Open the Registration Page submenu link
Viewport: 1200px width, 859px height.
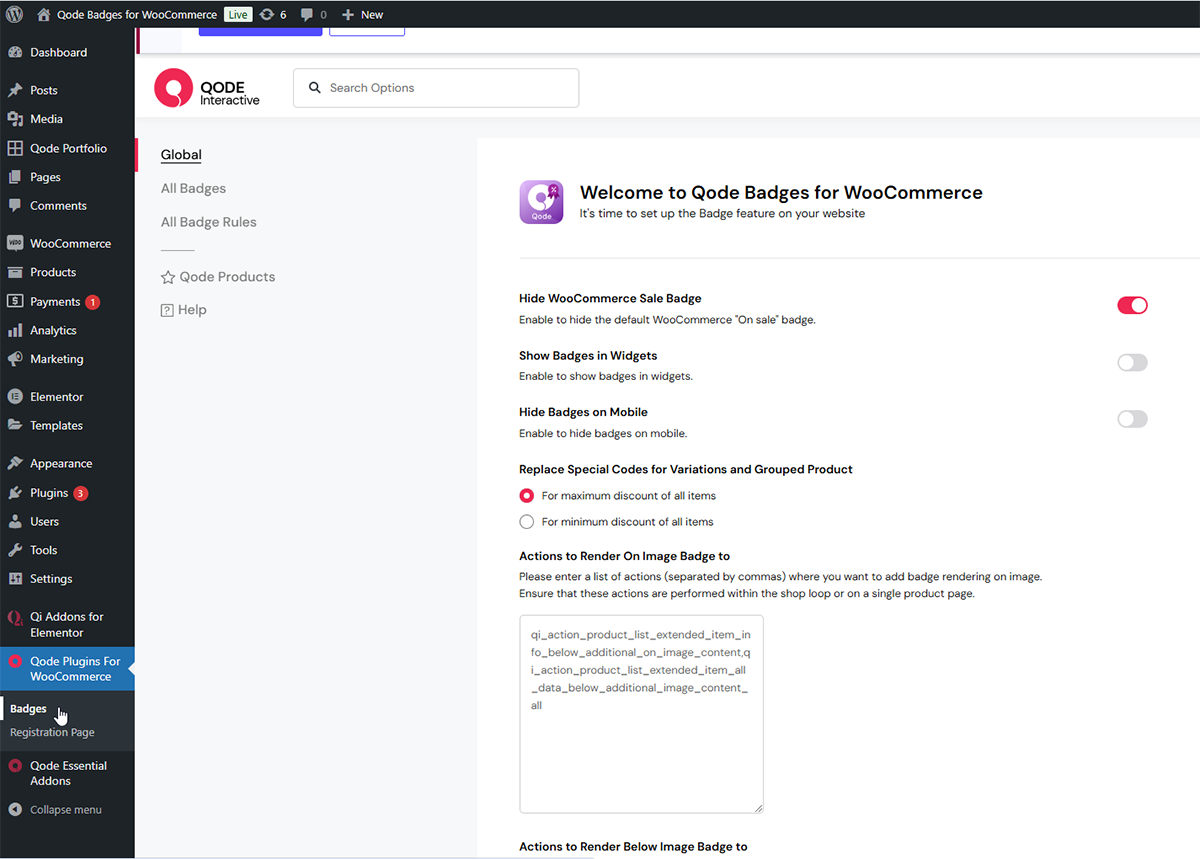click(x=52, y=732)
